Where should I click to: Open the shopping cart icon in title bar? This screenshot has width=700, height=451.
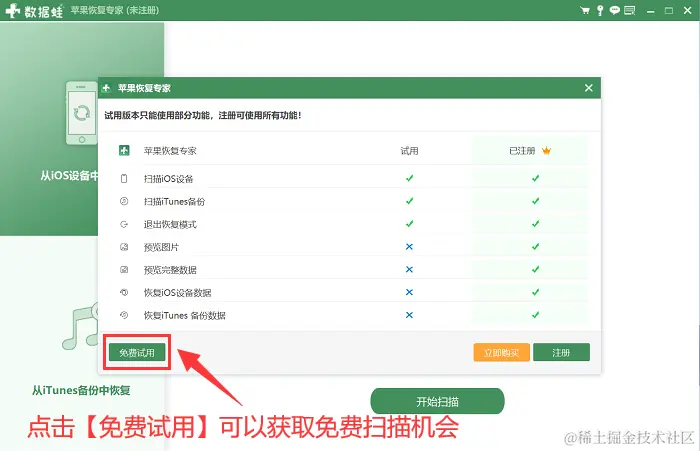[x=585, y=10]
